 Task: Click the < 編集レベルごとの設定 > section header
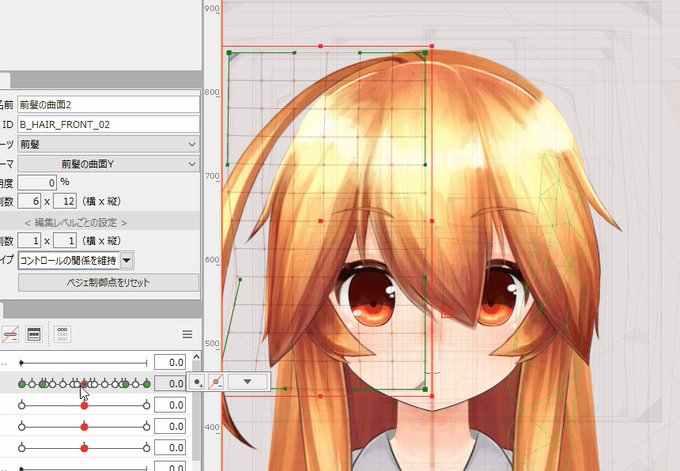(x=76, y=222)
